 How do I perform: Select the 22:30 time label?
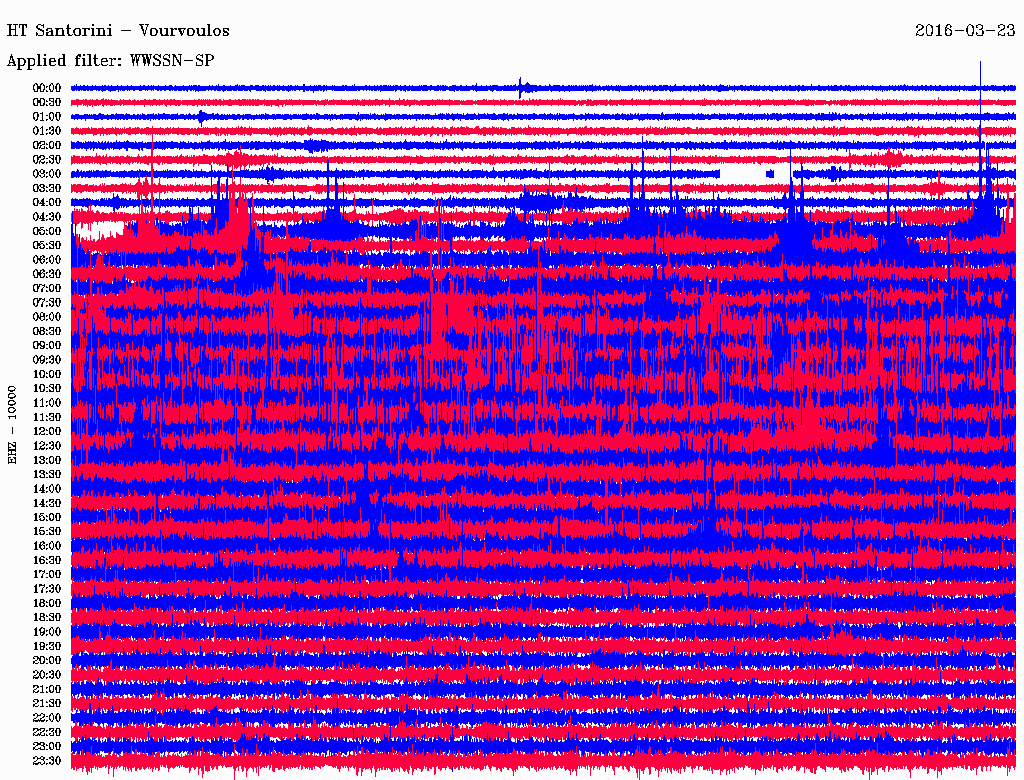pos(47,732)
